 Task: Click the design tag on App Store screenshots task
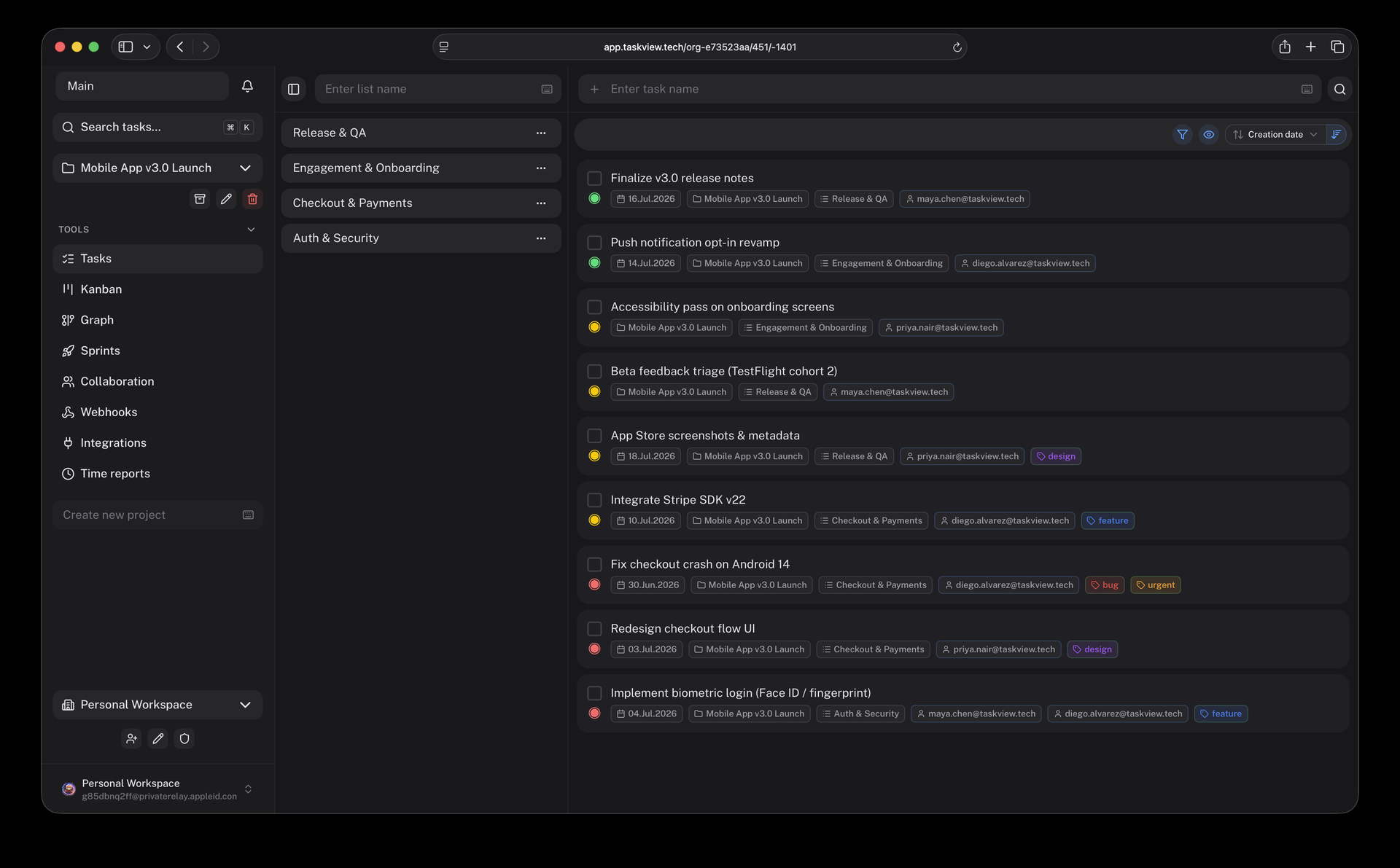click(1055, 456)
